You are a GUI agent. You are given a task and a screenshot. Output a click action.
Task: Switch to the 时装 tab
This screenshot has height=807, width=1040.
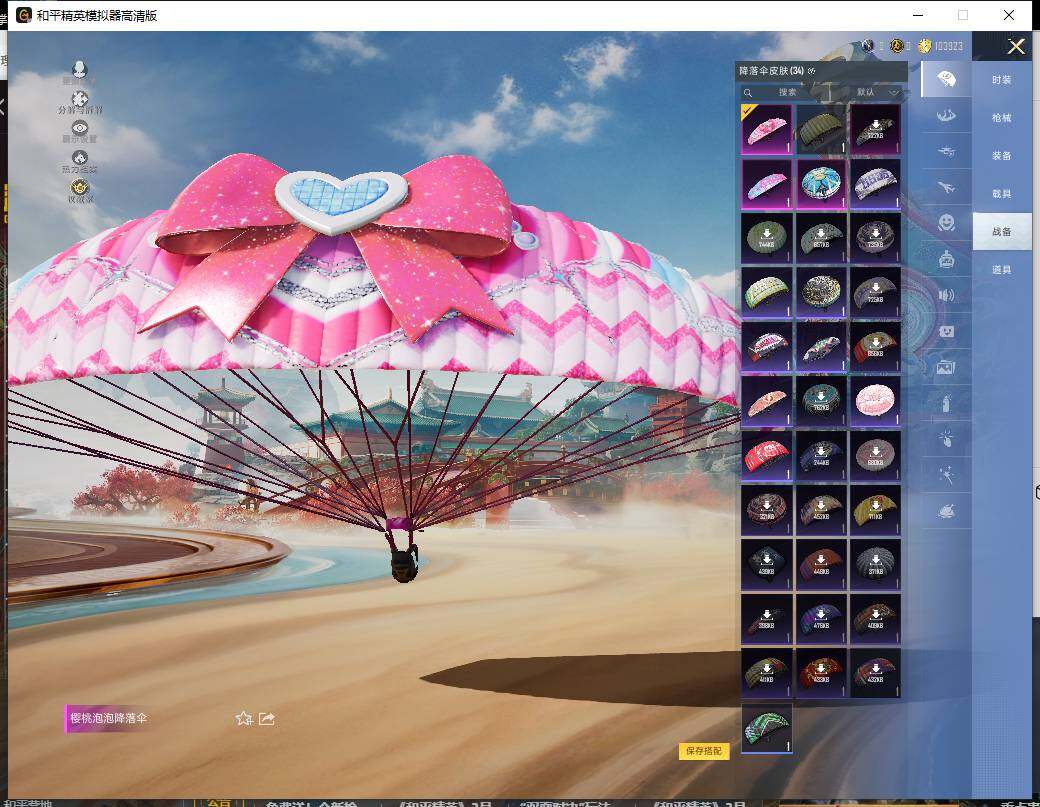pos(1002,80)
